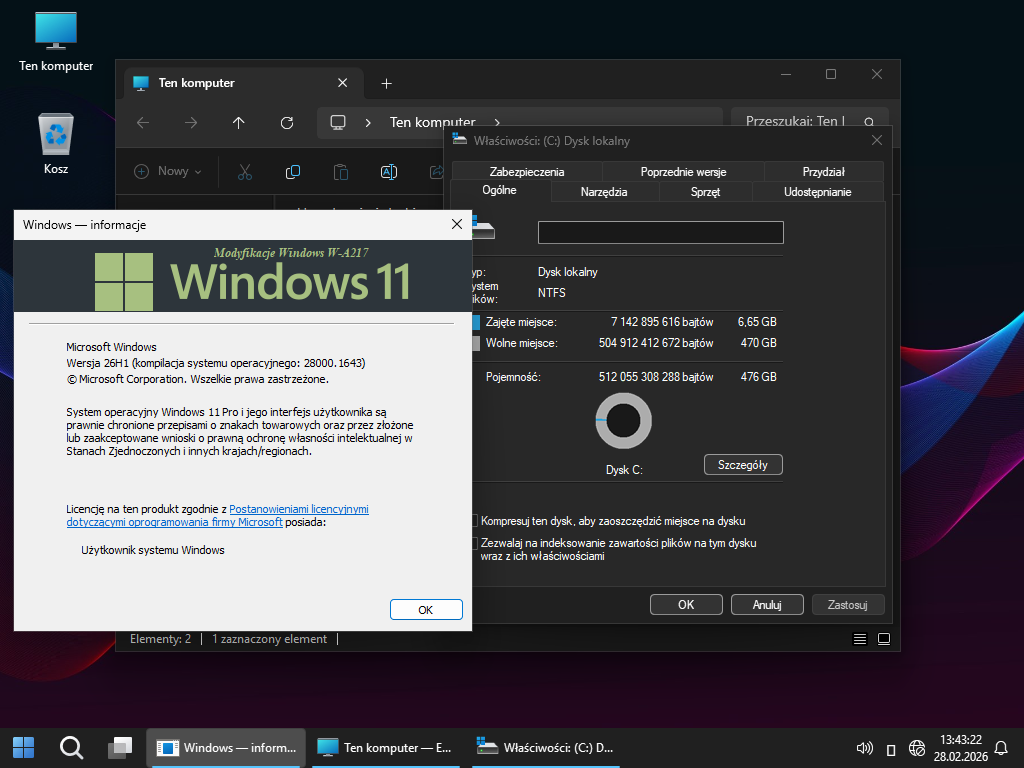Enable the Kompresuj ten dysk checkbox
1024x768 pixels.
[x=475, y=521]
